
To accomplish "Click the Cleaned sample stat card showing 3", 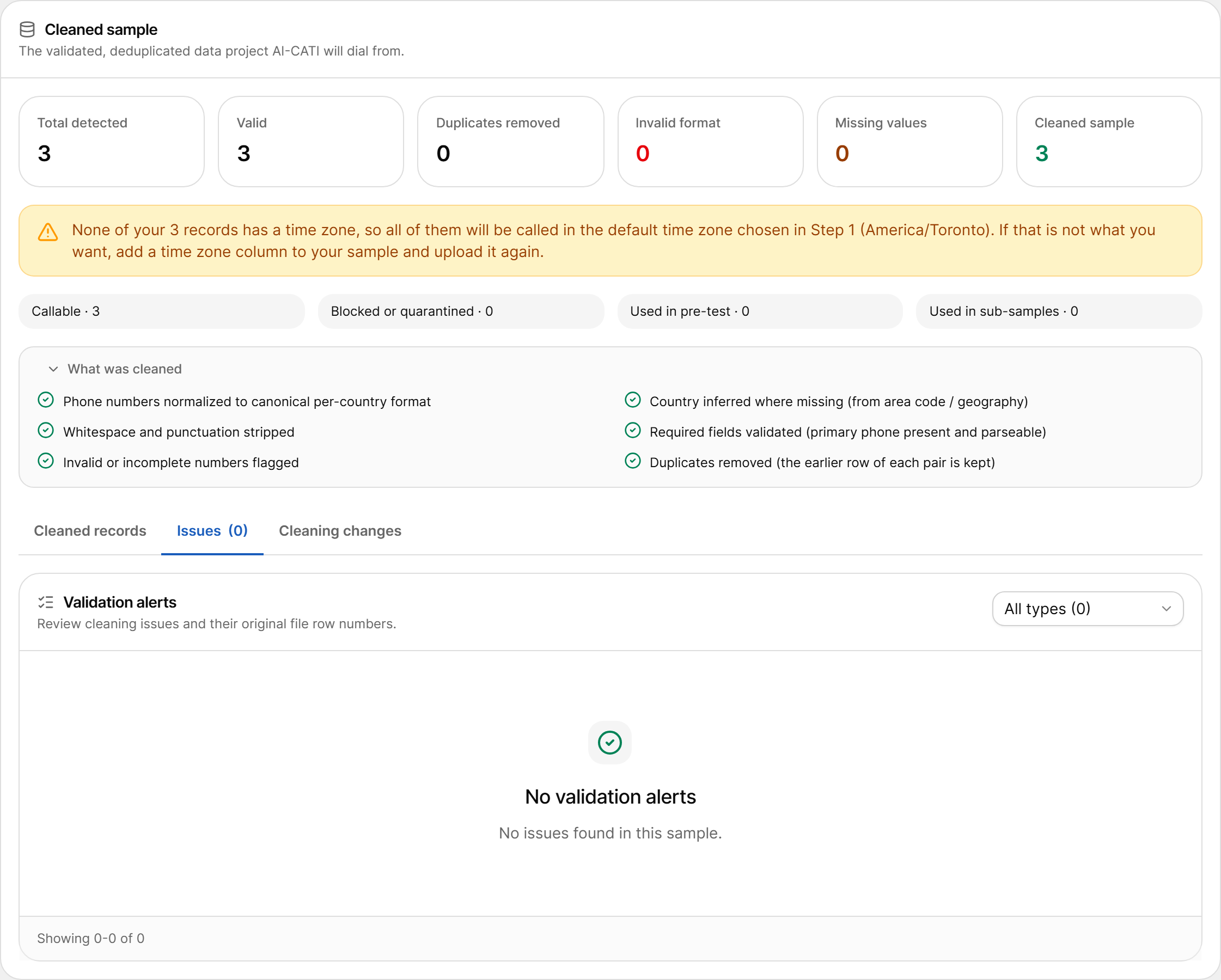I will pyautogui.click(x=1109, y=142).
